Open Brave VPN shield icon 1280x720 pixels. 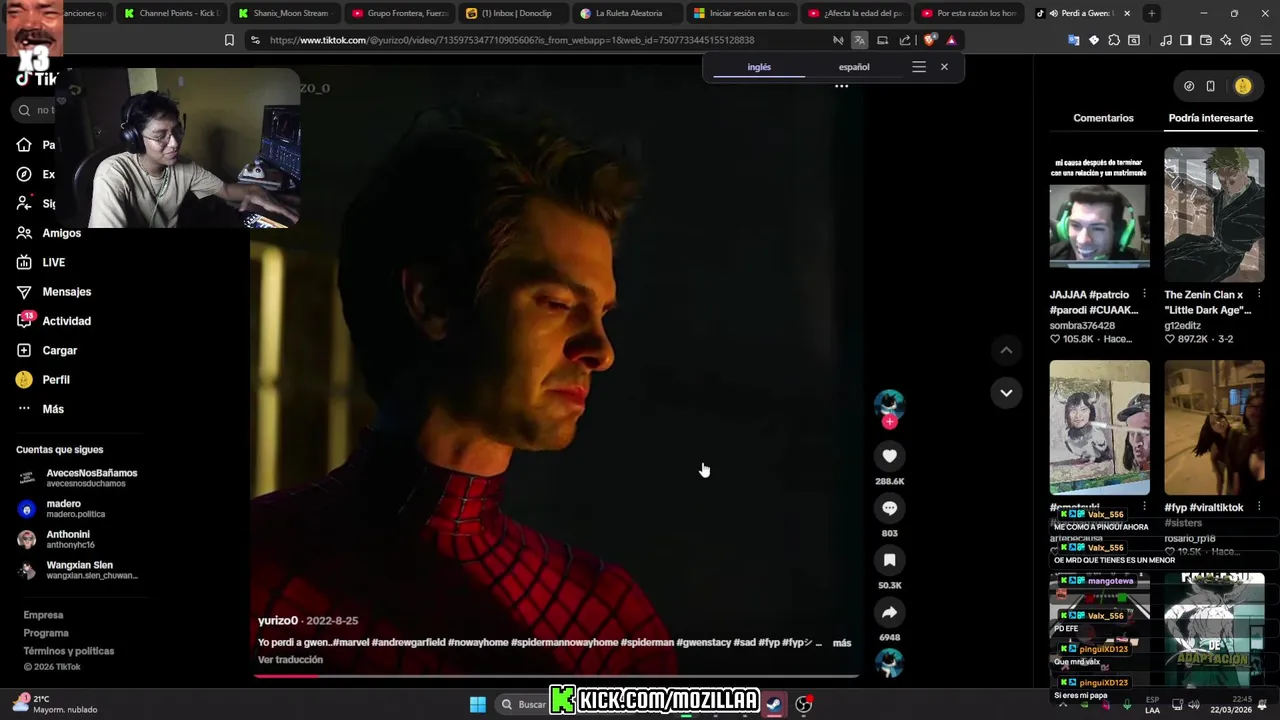1246,40
